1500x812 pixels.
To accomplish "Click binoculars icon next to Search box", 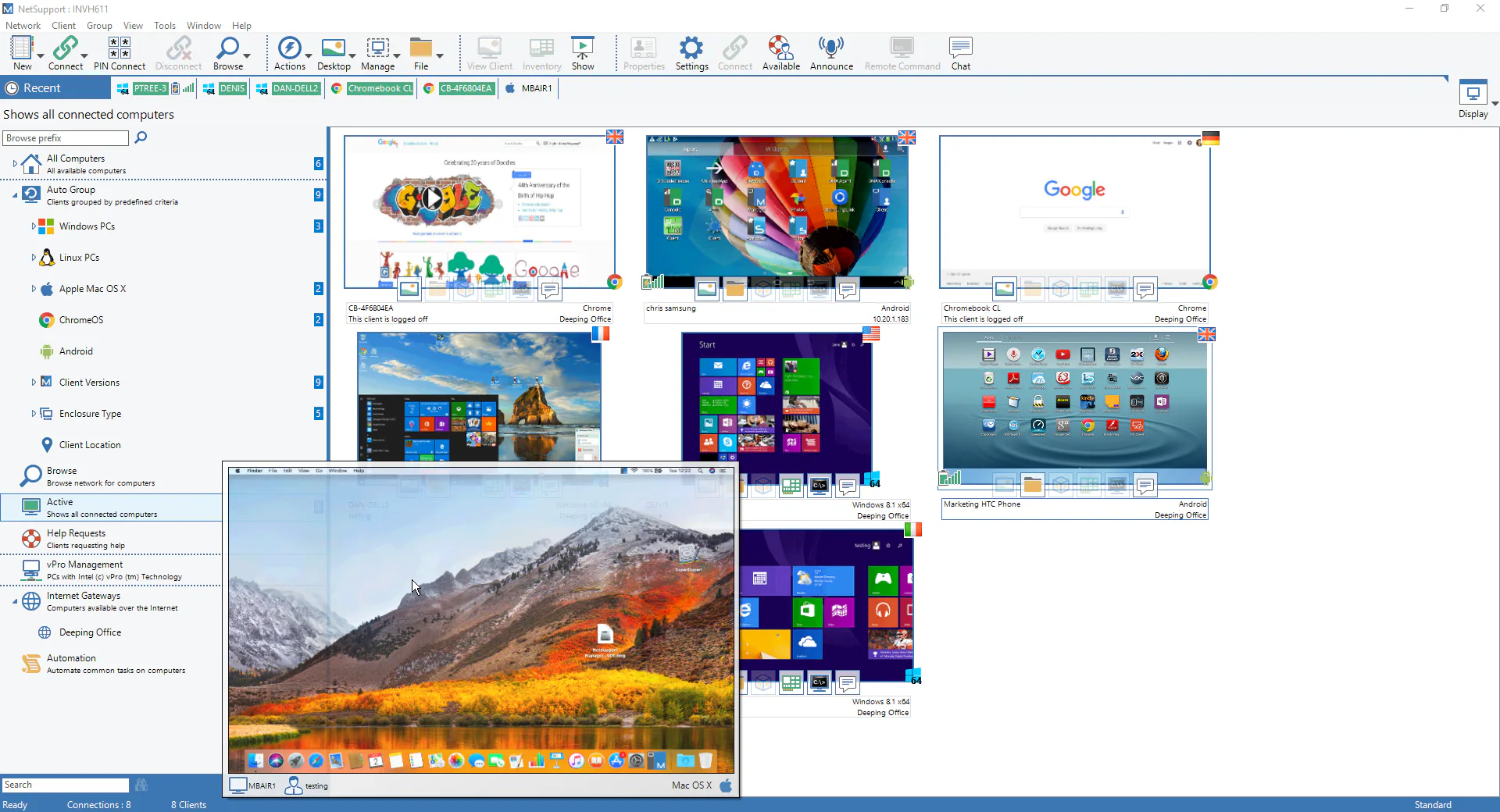I will point(141,785).
